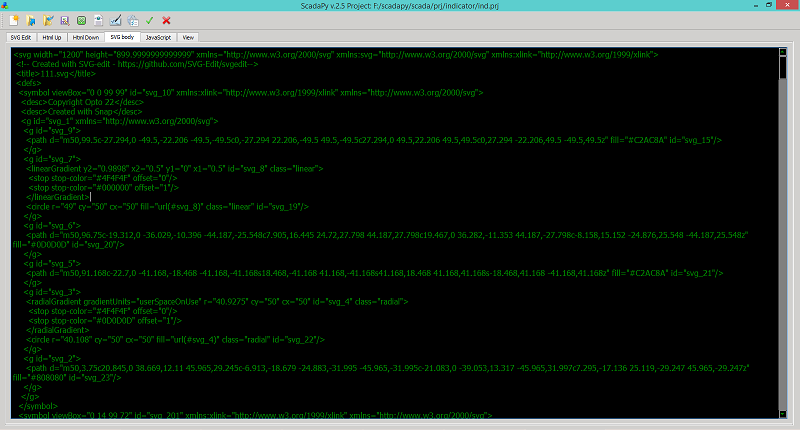Click the scrollbar up arrow
Viewport: 800px width, 430px height.
pos(783,52)
